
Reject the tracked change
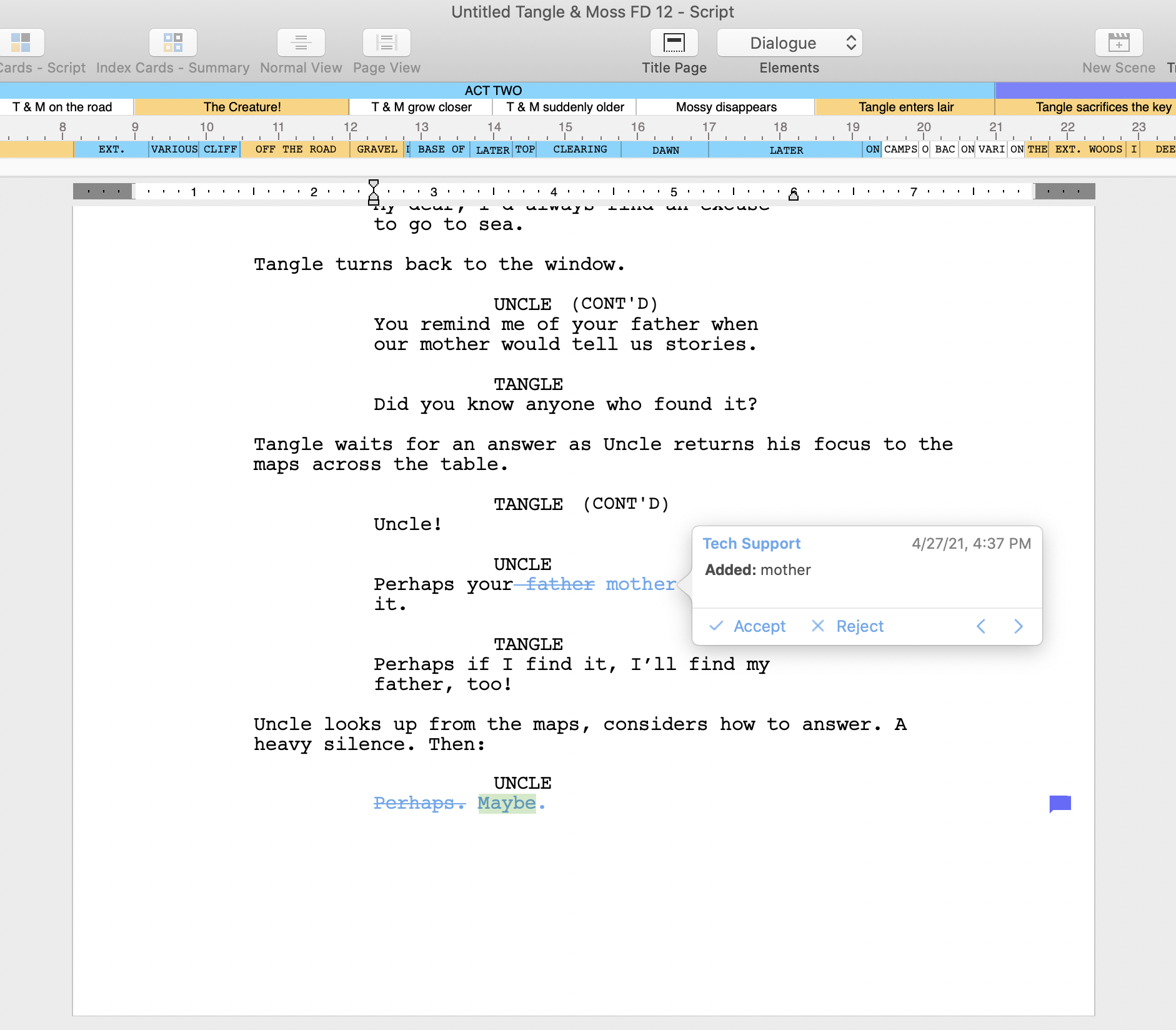pyautogui.click(x=847, y=626)
